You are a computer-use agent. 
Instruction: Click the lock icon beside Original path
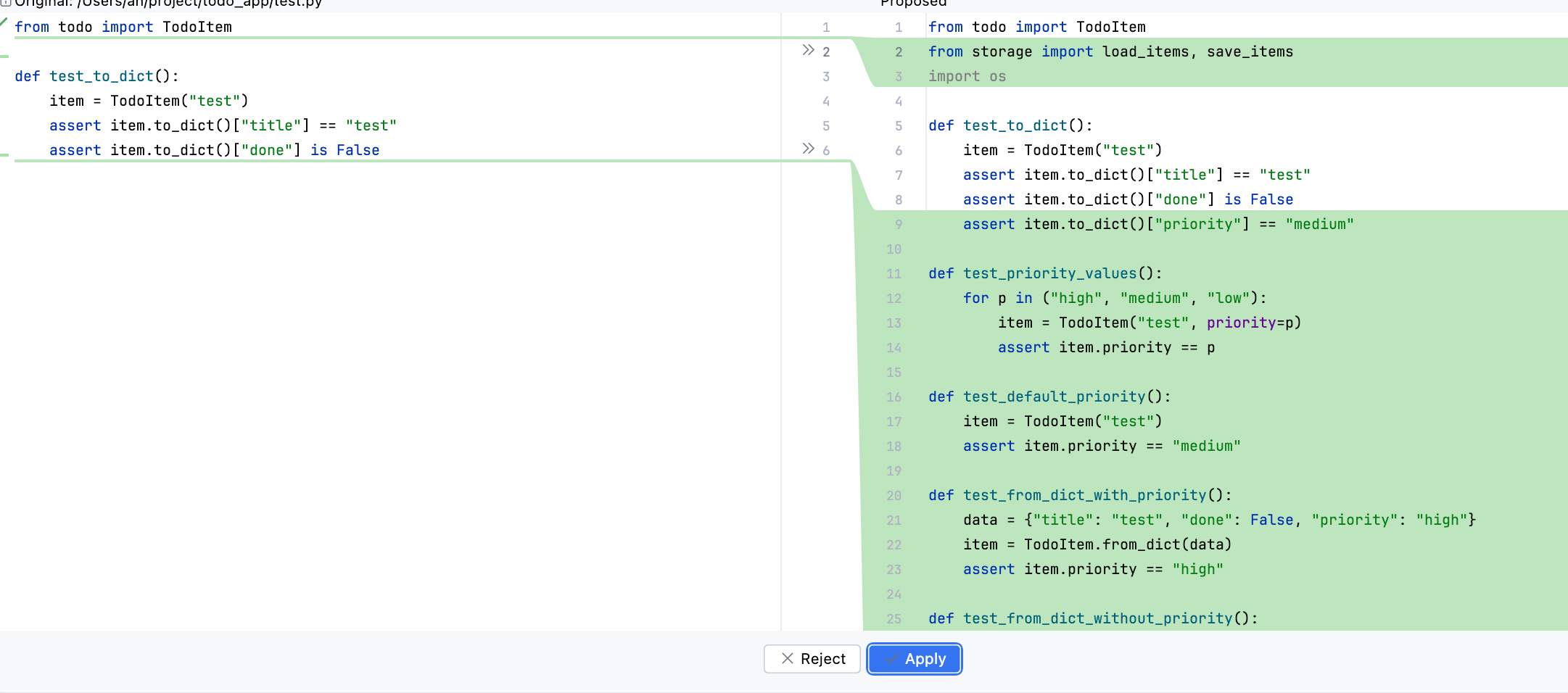click(x=5, y=3)
